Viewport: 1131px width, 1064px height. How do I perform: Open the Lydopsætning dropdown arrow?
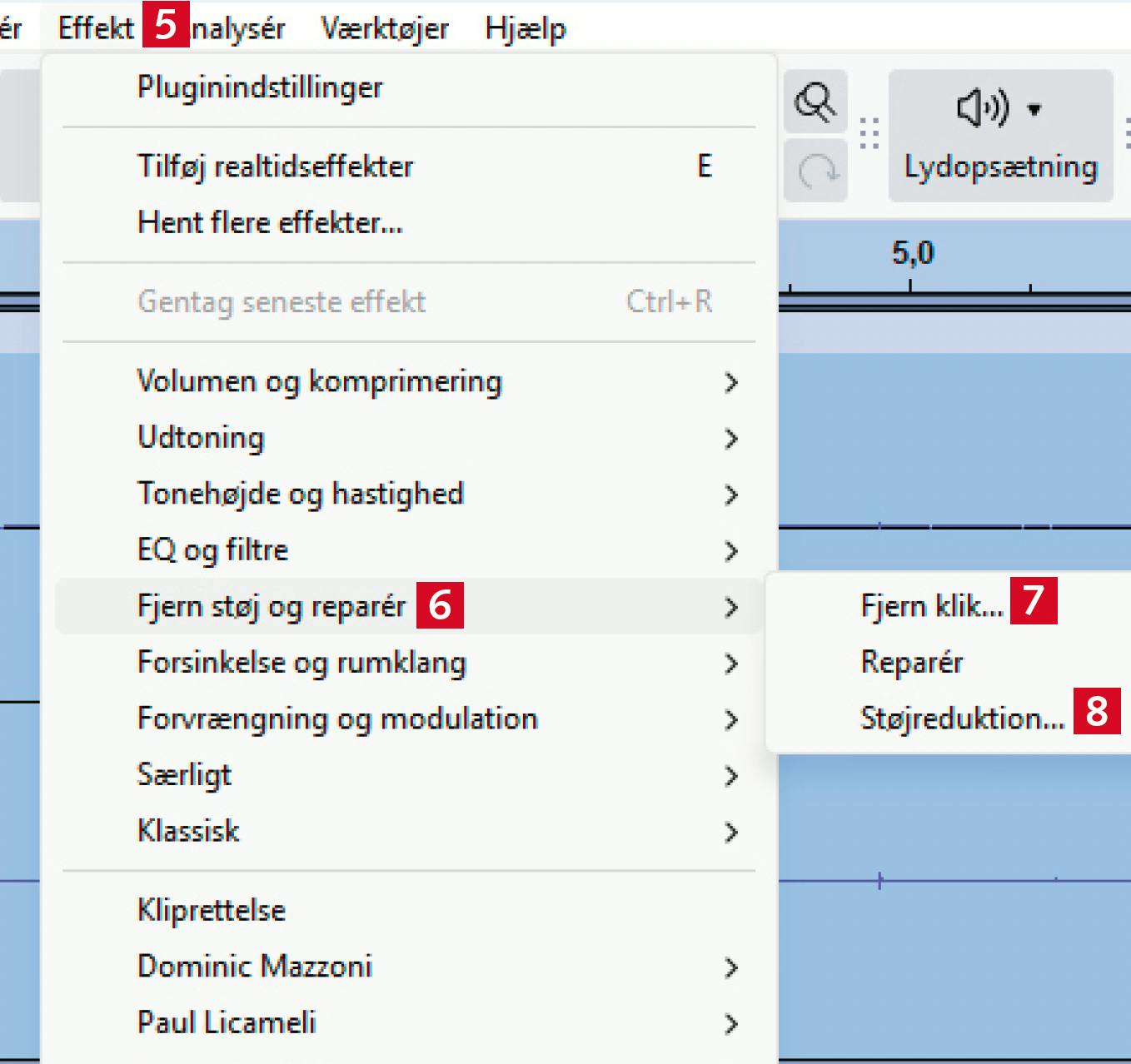point(1034,109)
